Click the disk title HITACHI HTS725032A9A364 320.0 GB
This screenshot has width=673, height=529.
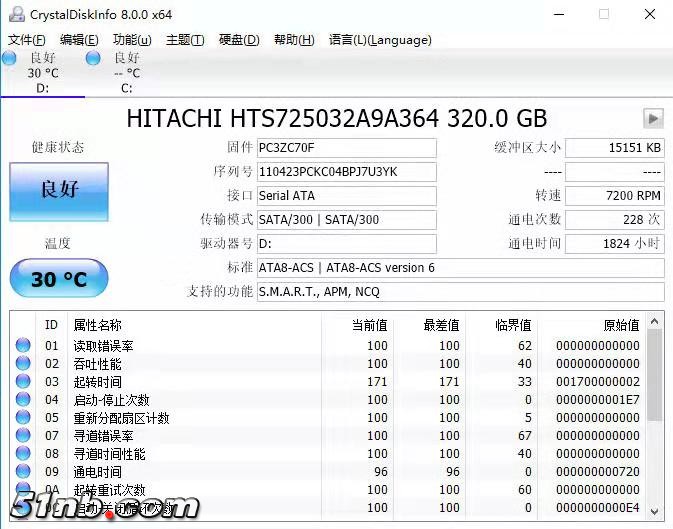tap(337, 118)
